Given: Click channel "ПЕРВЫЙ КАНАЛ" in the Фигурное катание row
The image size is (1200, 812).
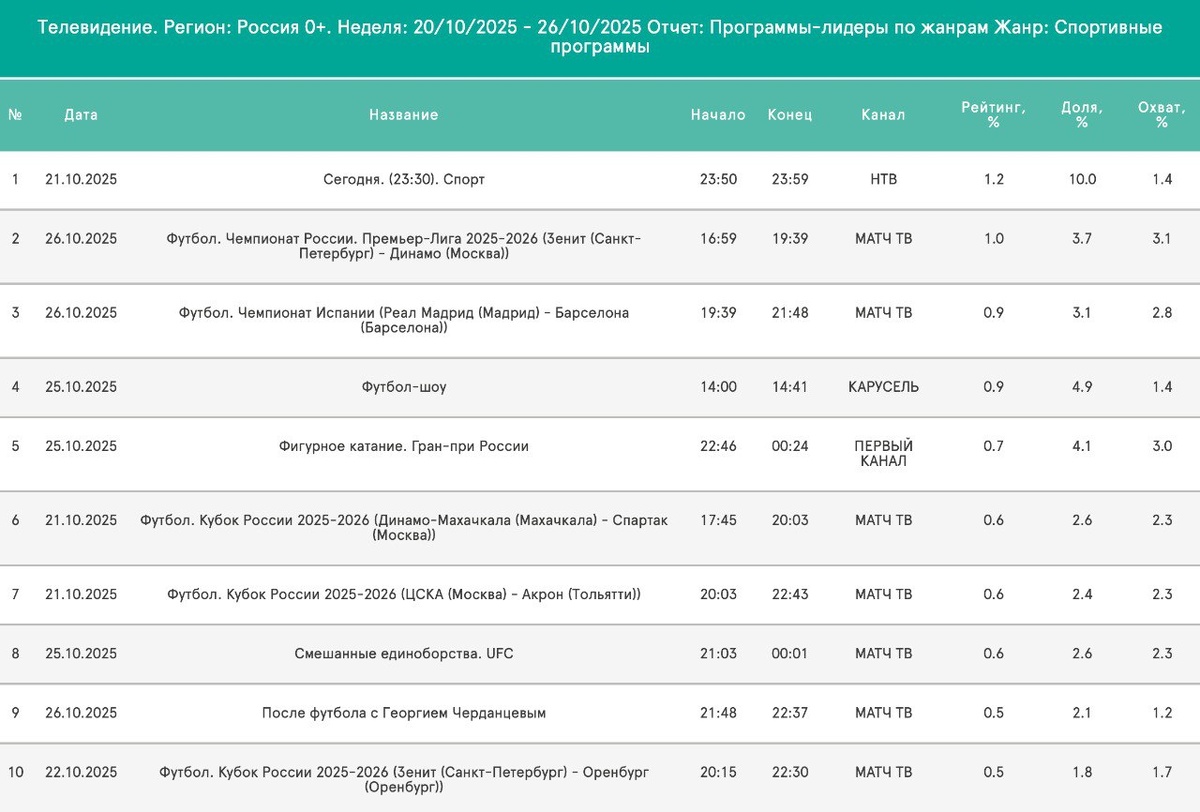Looking at the screenshot, I should click(884, 454).
